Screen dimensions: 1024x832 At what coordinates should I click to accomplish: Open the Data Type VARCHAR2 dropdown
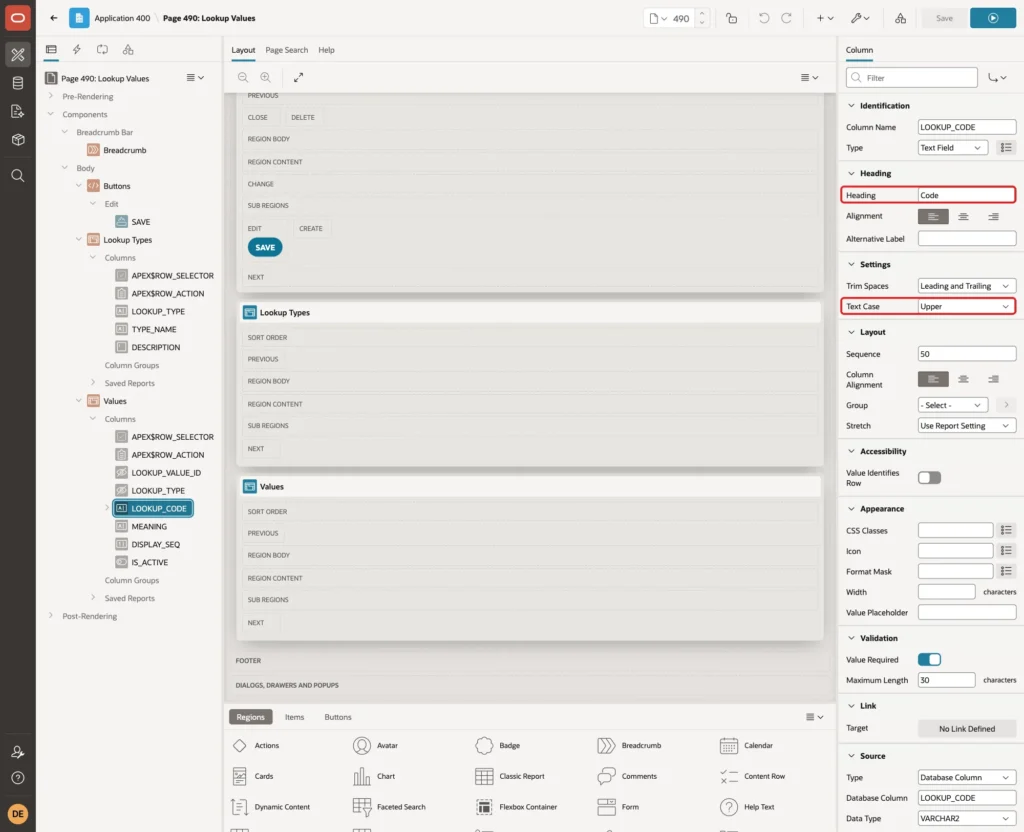click(x=967, y=818)
